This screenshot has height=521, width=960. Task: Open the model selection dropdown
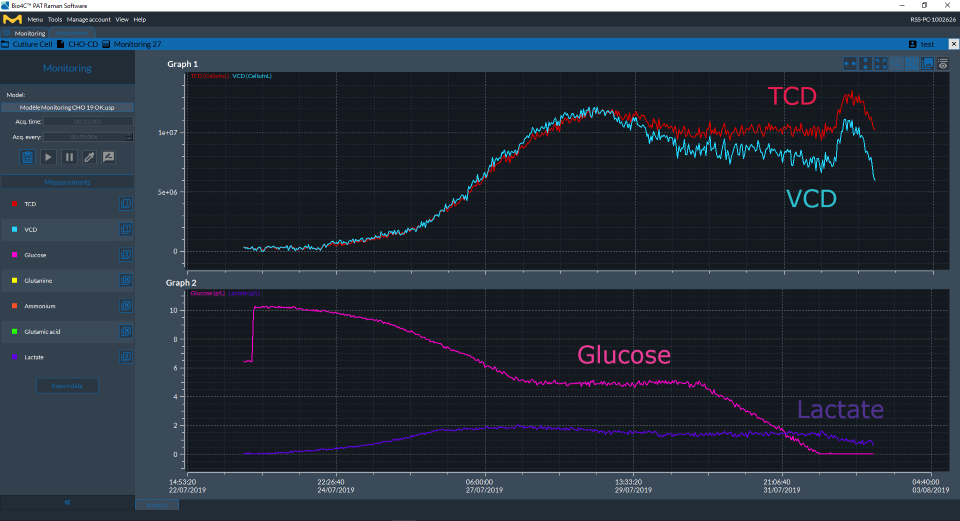tap(68, 107)
